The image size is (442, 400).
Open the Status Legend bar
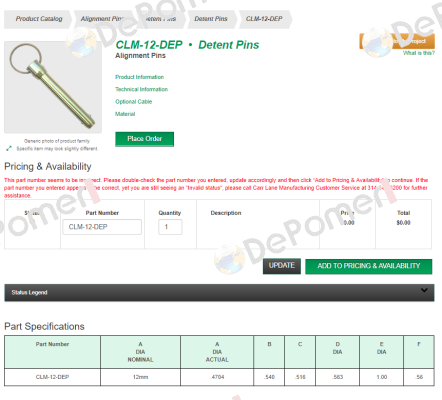point(219,293)
